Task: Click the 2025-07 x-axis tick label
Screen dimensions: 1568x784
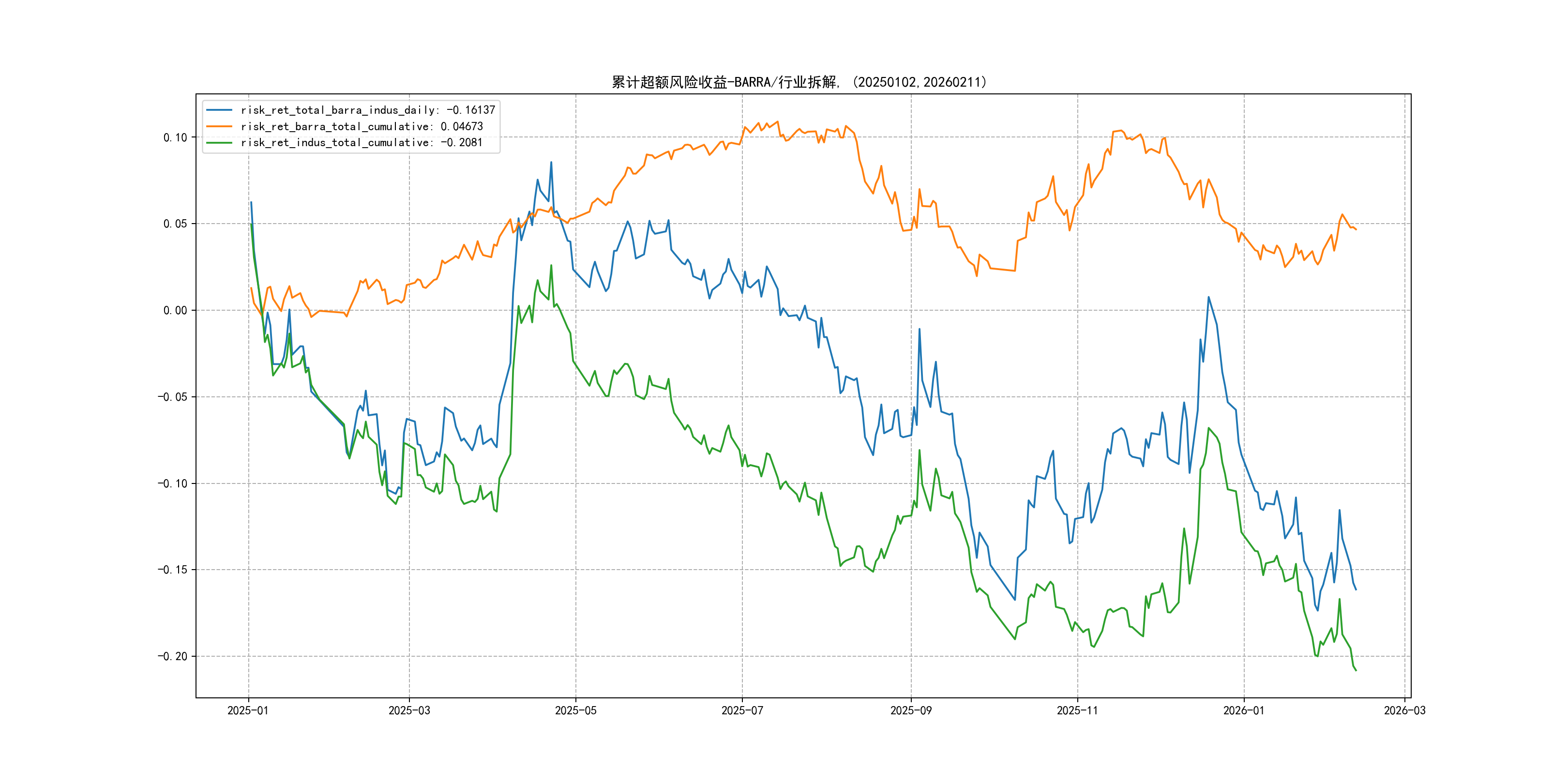Action: click(742, 710)
